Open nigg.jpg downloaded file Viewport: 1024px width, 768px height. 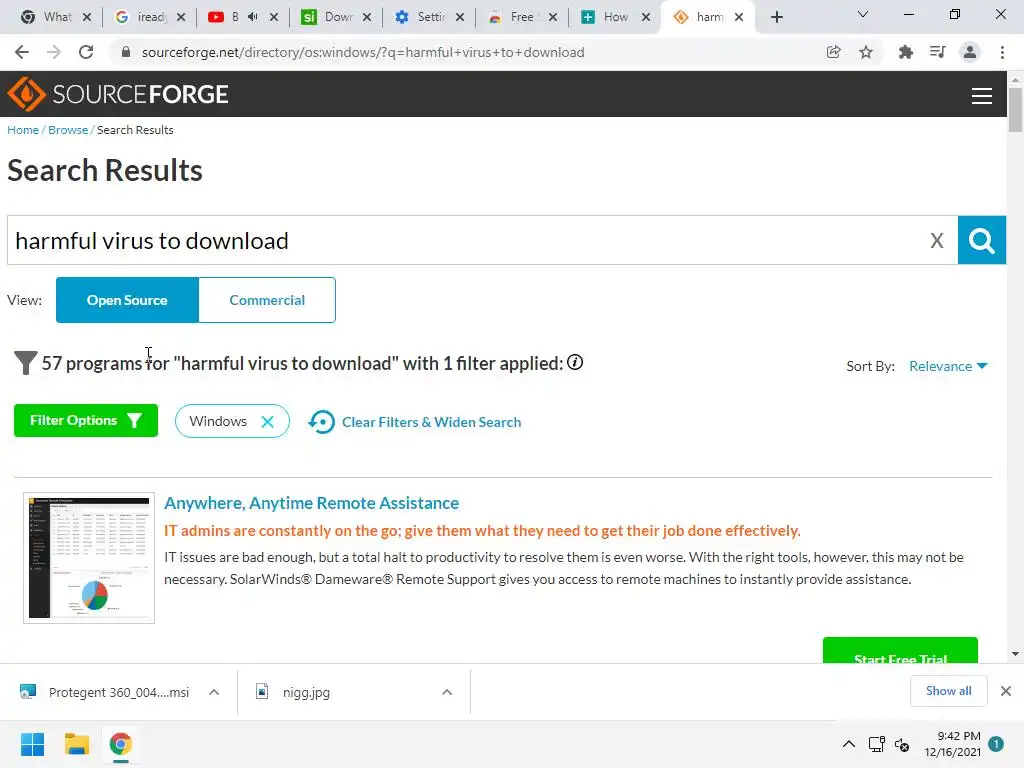click(x=307, y=692)
